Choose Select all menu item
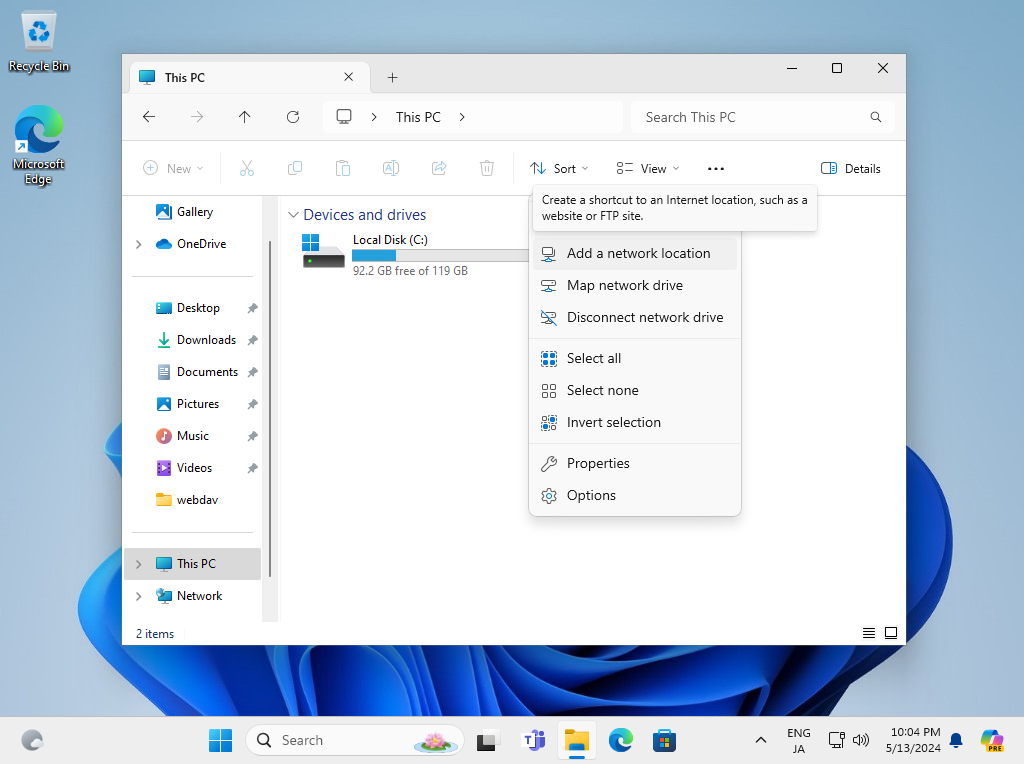The image size is (1024, 764). [x=635, y=358]
